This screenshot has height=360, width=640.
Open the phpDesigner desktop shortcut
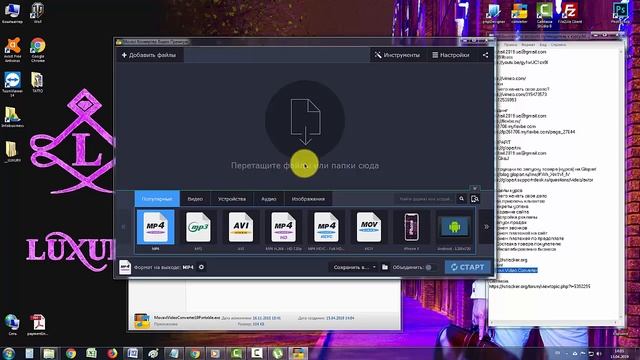point(494,14)
